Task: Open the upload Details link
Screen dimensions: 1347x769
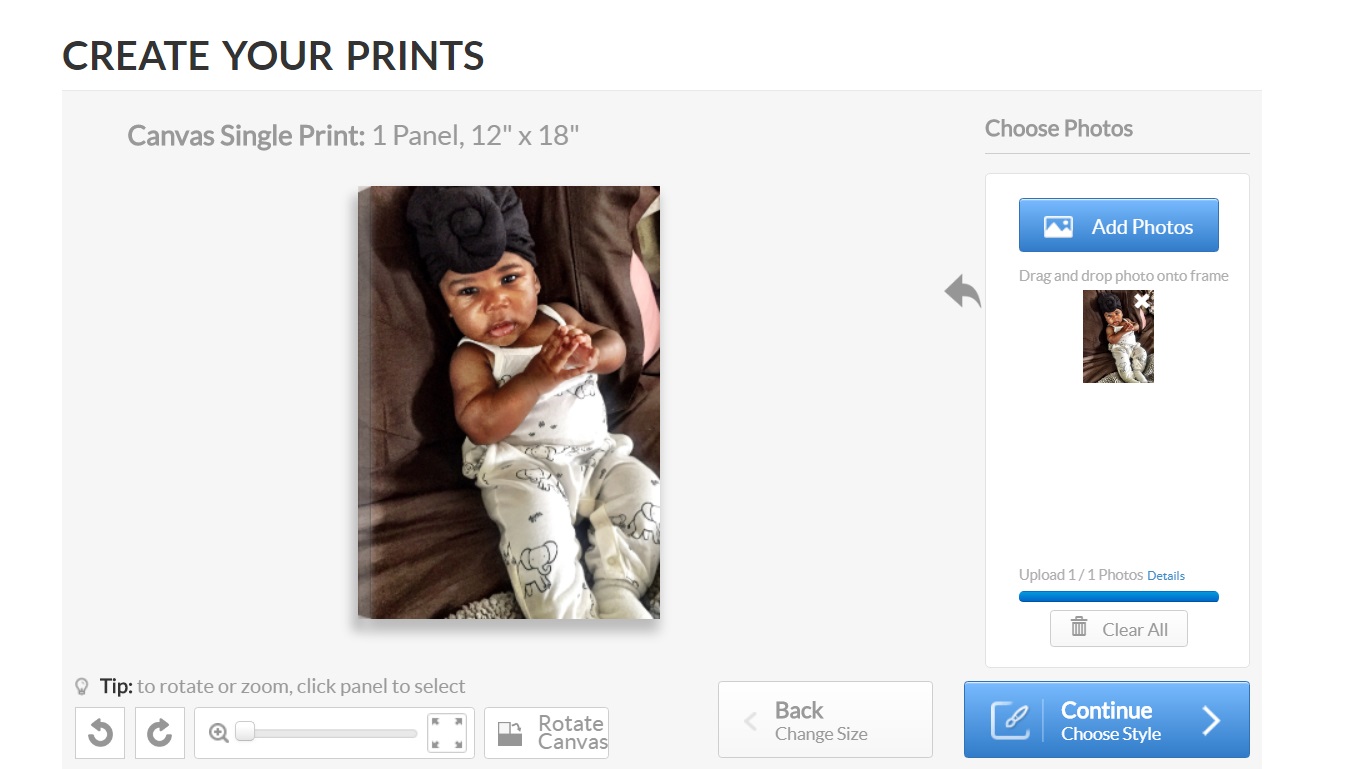Action: 1166,575
